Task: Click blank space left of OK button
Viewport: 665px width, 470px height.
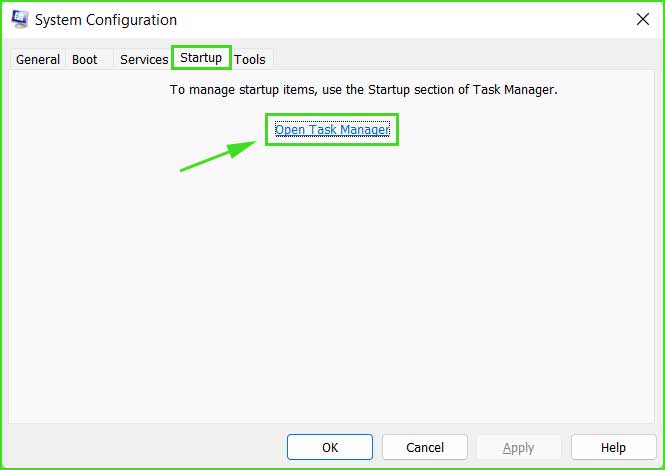Action: 146,447
